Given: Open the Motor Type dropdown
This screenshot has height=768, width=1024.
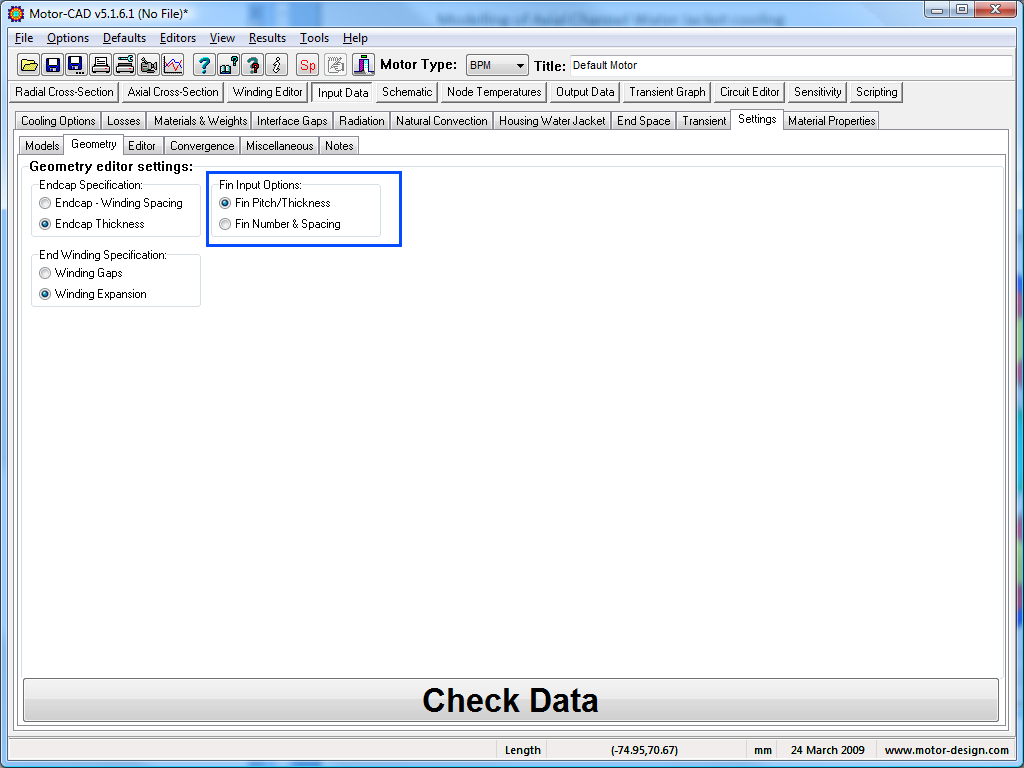Looking at the screenshot, I should point(497,65).
